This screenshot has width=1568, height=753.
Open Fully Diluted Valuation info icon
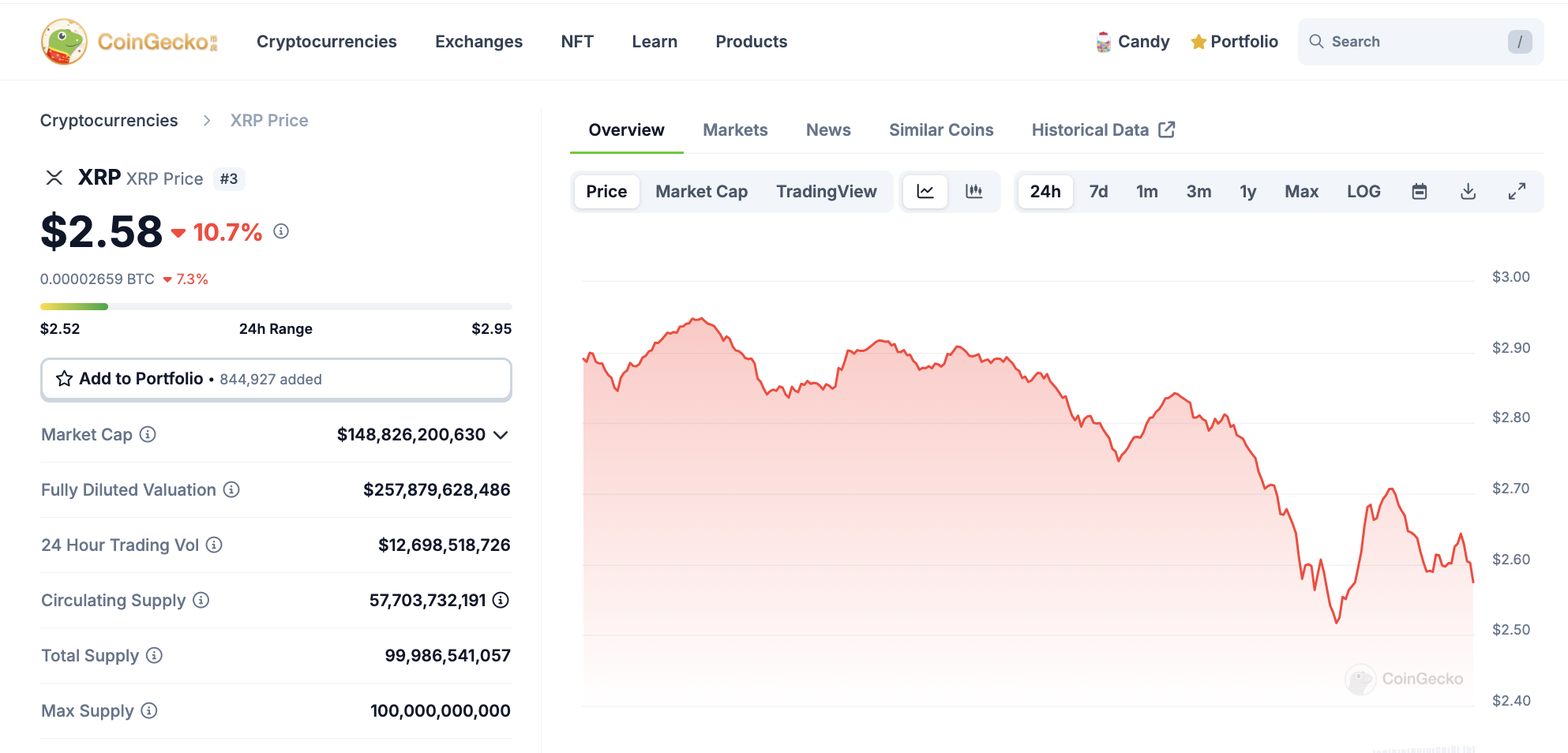click(231, 489)
